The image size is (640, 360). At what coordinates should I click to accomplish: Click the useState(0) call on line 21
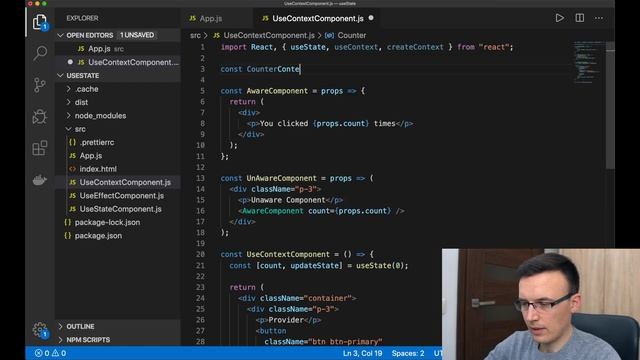(x=380, y=266)
